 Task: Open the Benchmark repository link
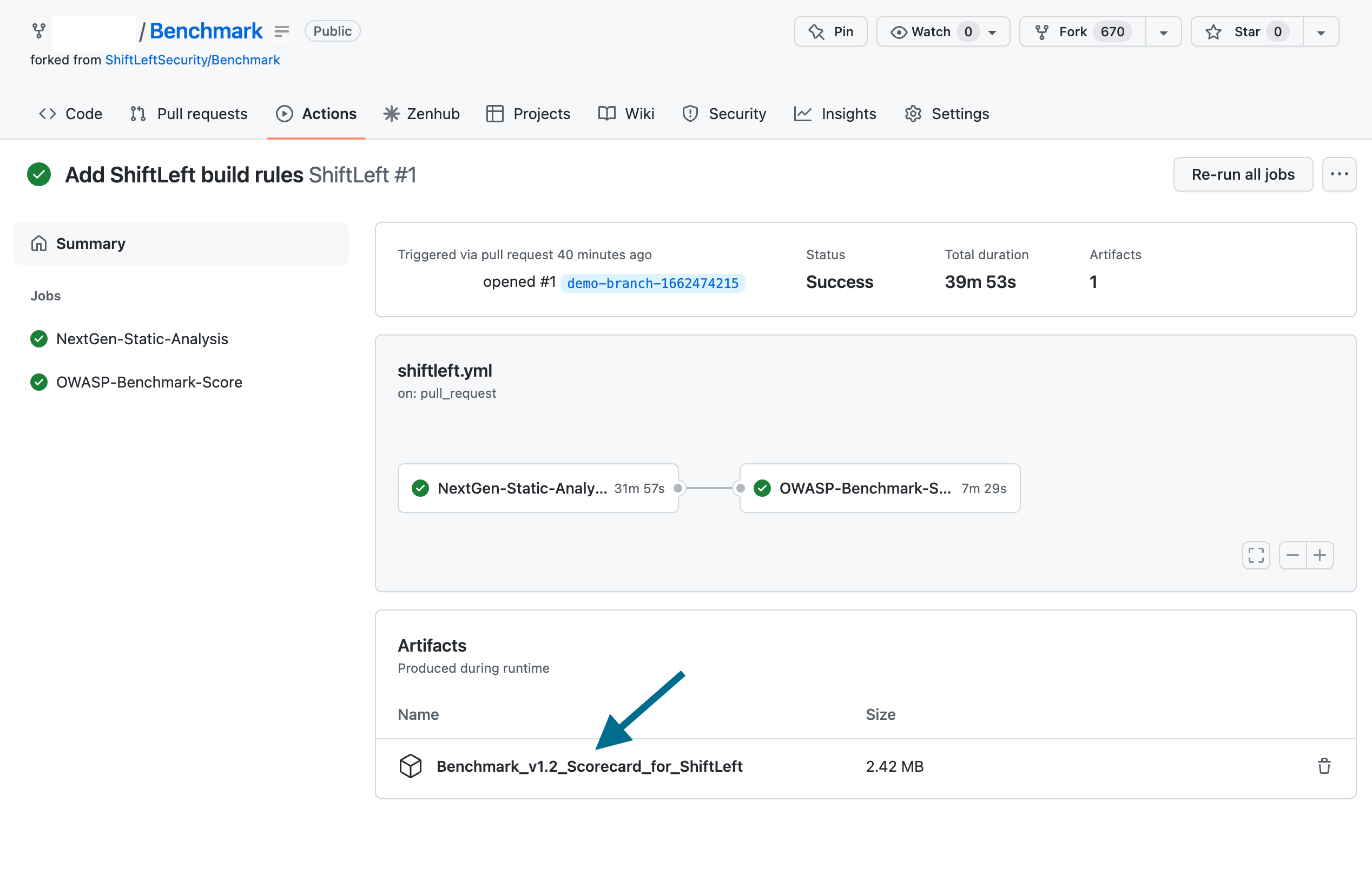tap(206, 31)
